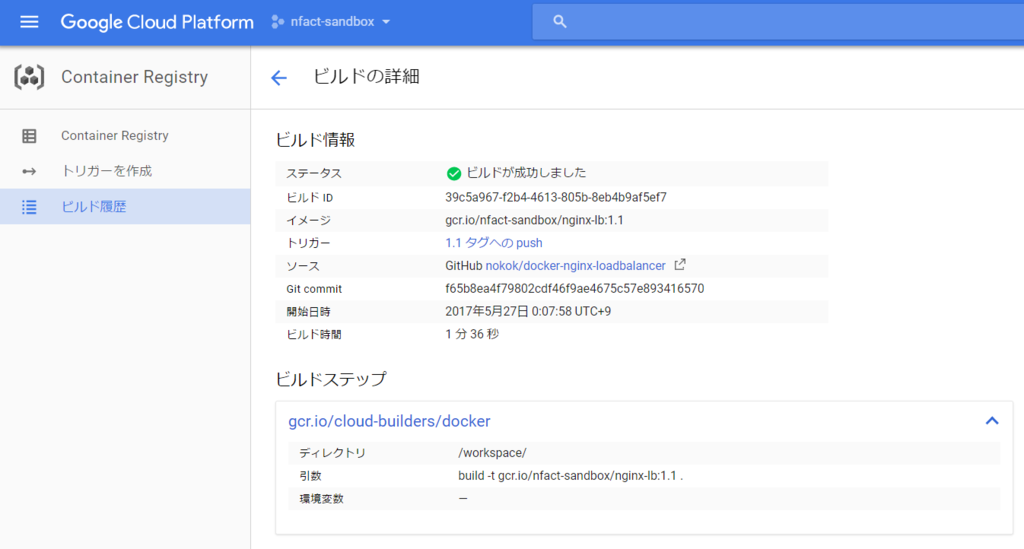This screenshot has width=1024, height=549.
Task: Click image value gcr.io/nfact-sandbox/nginx-lb:1.1
Action: click(534, 220)
